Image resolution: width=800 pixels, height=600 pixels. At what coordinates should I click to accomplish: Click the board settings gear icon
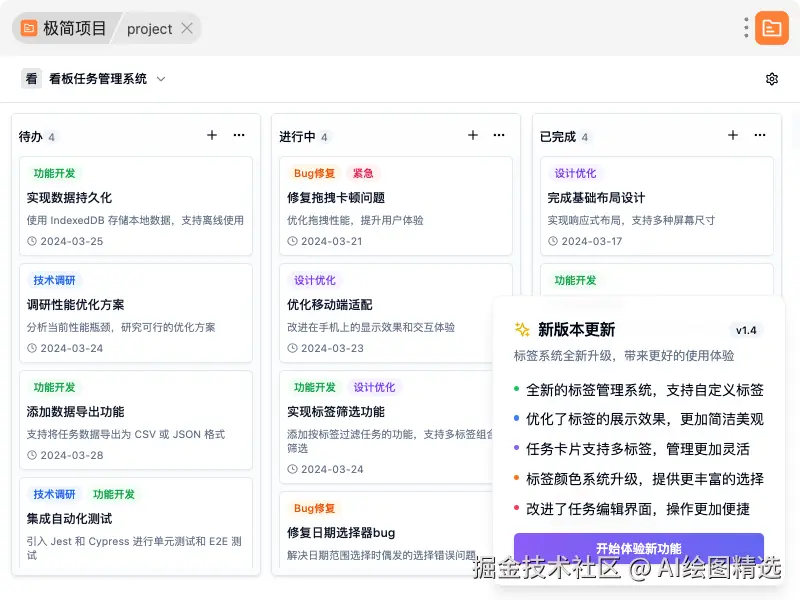(771, 78)
